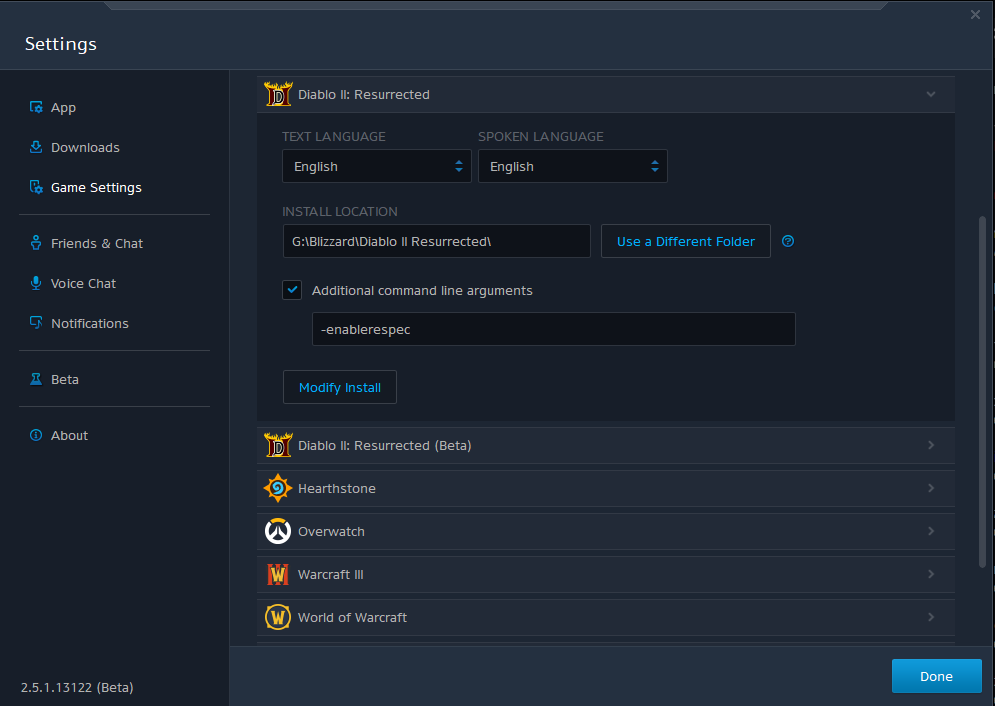995x706 pixels.
Task: Click the Done button
Action: click(937, 676)
